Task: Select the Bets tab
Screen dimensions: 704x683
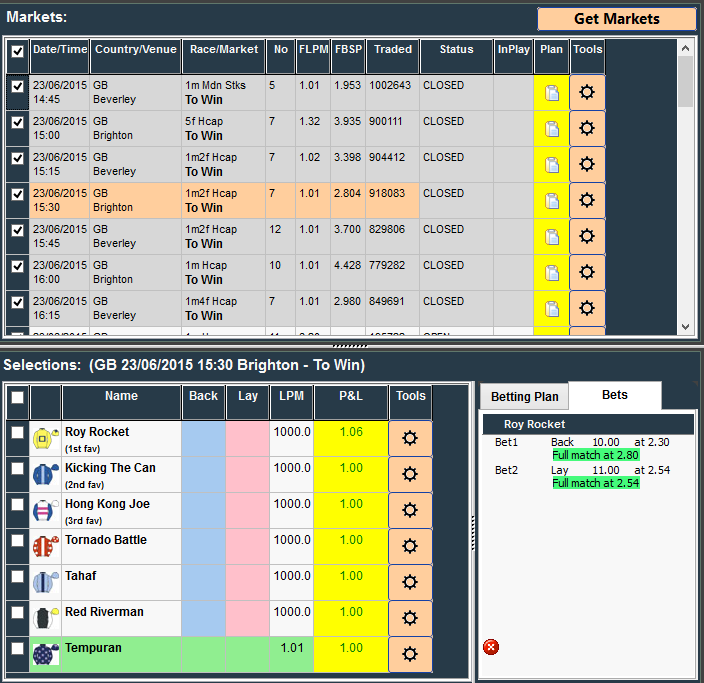Action: point(614,395)
